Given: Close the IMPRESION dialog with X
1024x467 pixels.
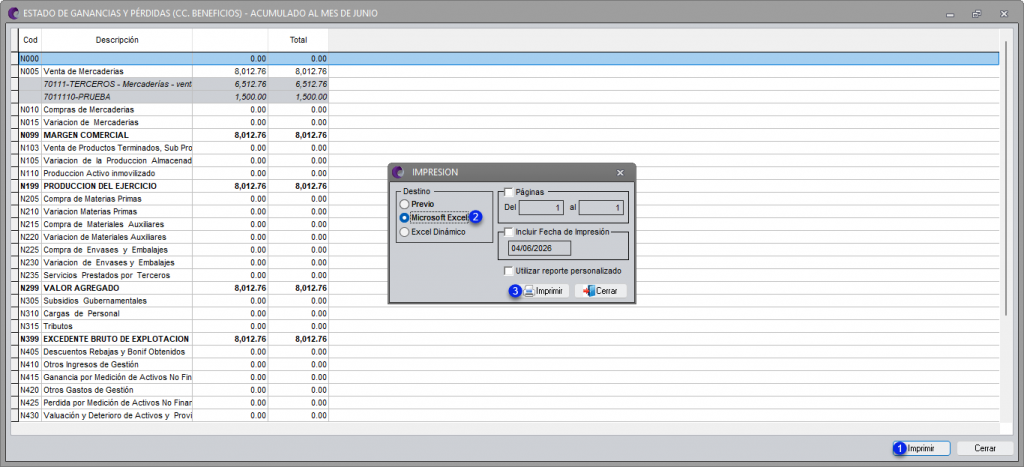Looking at the screenshot, I should pos(620,172).
